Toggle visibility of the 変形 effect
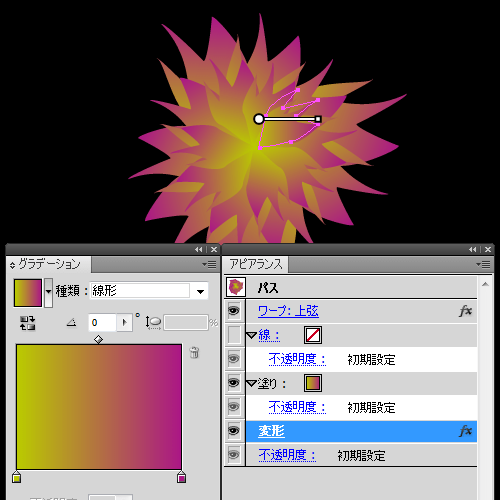 tap(234, 431)
